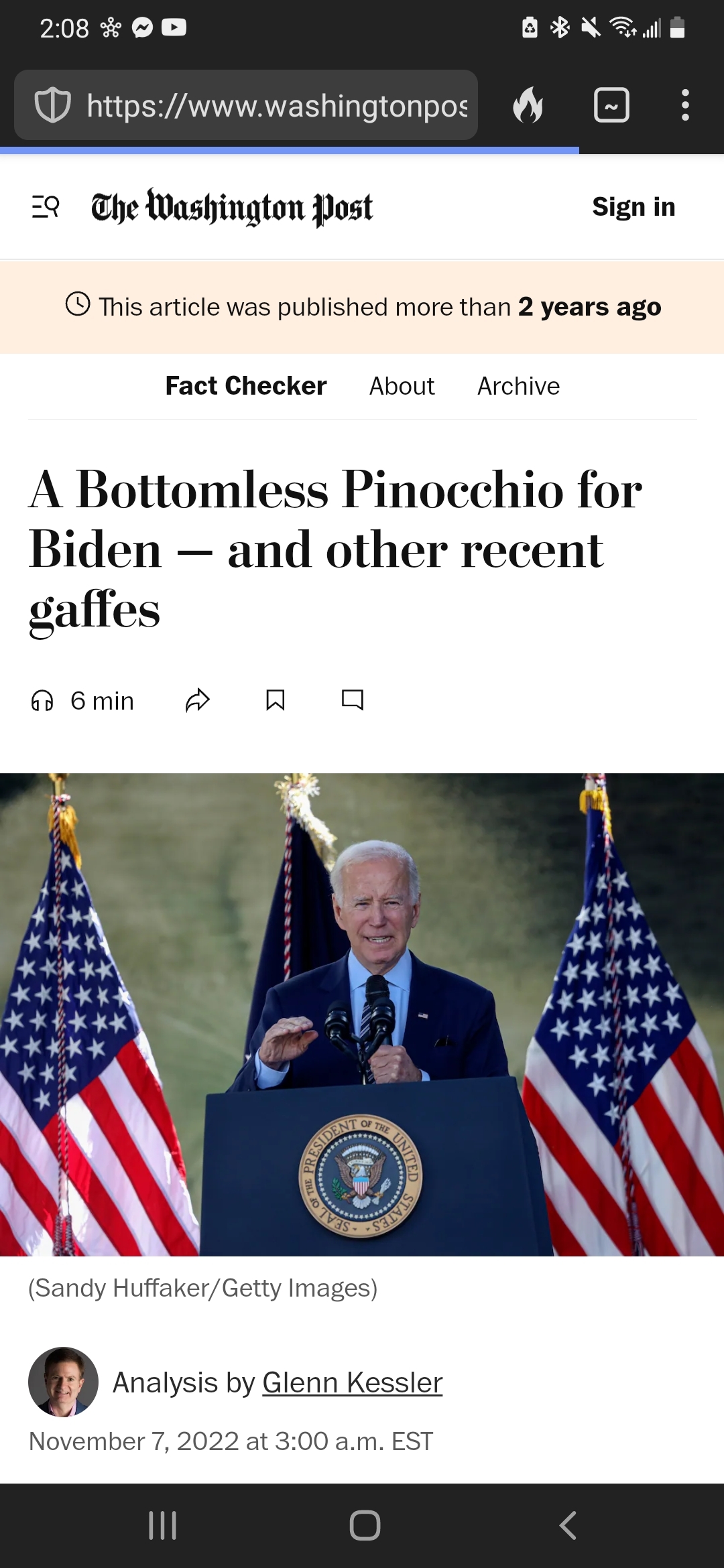Tap the URL address bar field
The height and width of the screenshot is (1568, 724).
(246, 105)
